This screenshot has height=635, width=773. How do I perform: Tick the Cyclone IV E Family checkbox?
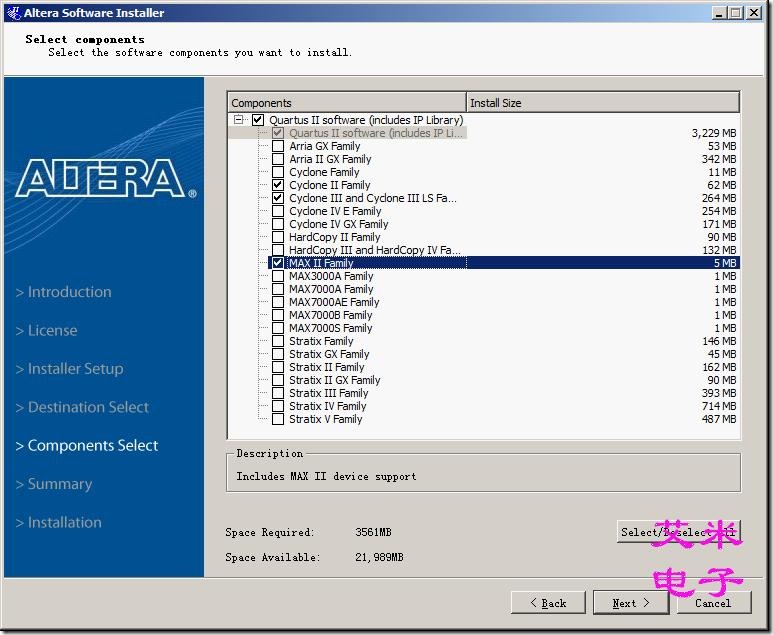coord(278,211)
